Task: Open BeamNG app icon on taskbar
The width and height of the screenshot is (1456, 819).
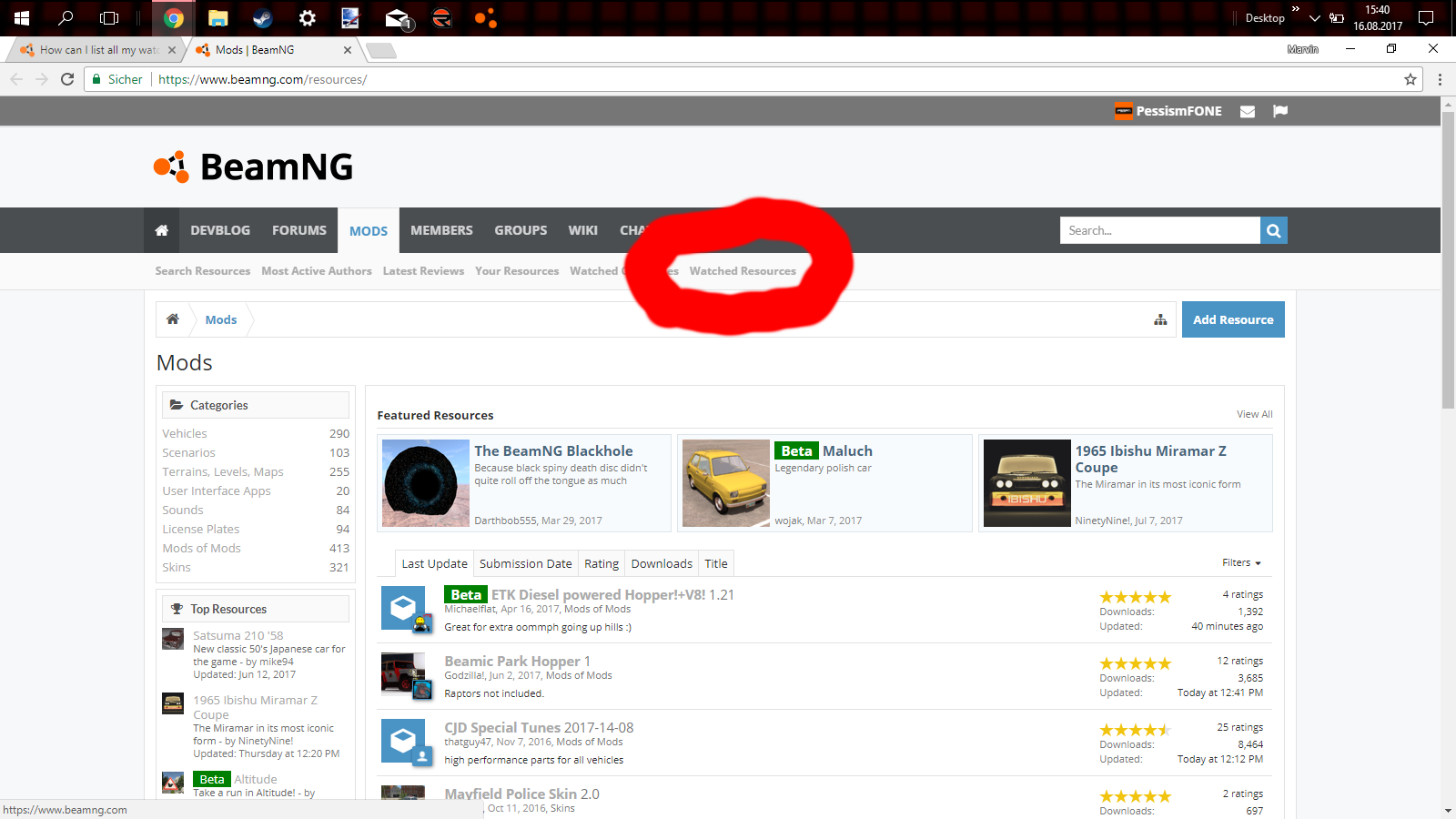Action: click(485, 17)
